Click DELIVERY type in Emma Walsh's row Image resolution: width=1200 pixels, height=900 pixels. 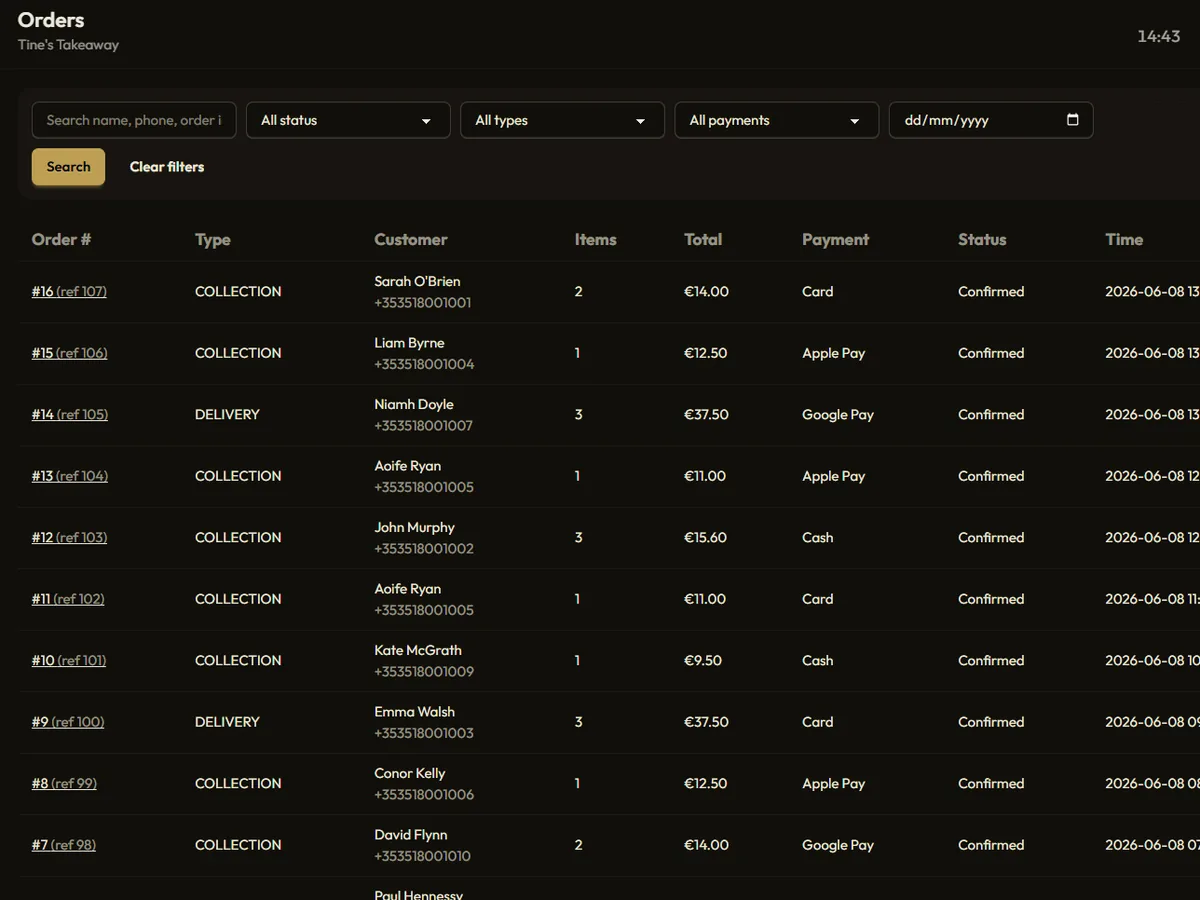tap(227, 722)
